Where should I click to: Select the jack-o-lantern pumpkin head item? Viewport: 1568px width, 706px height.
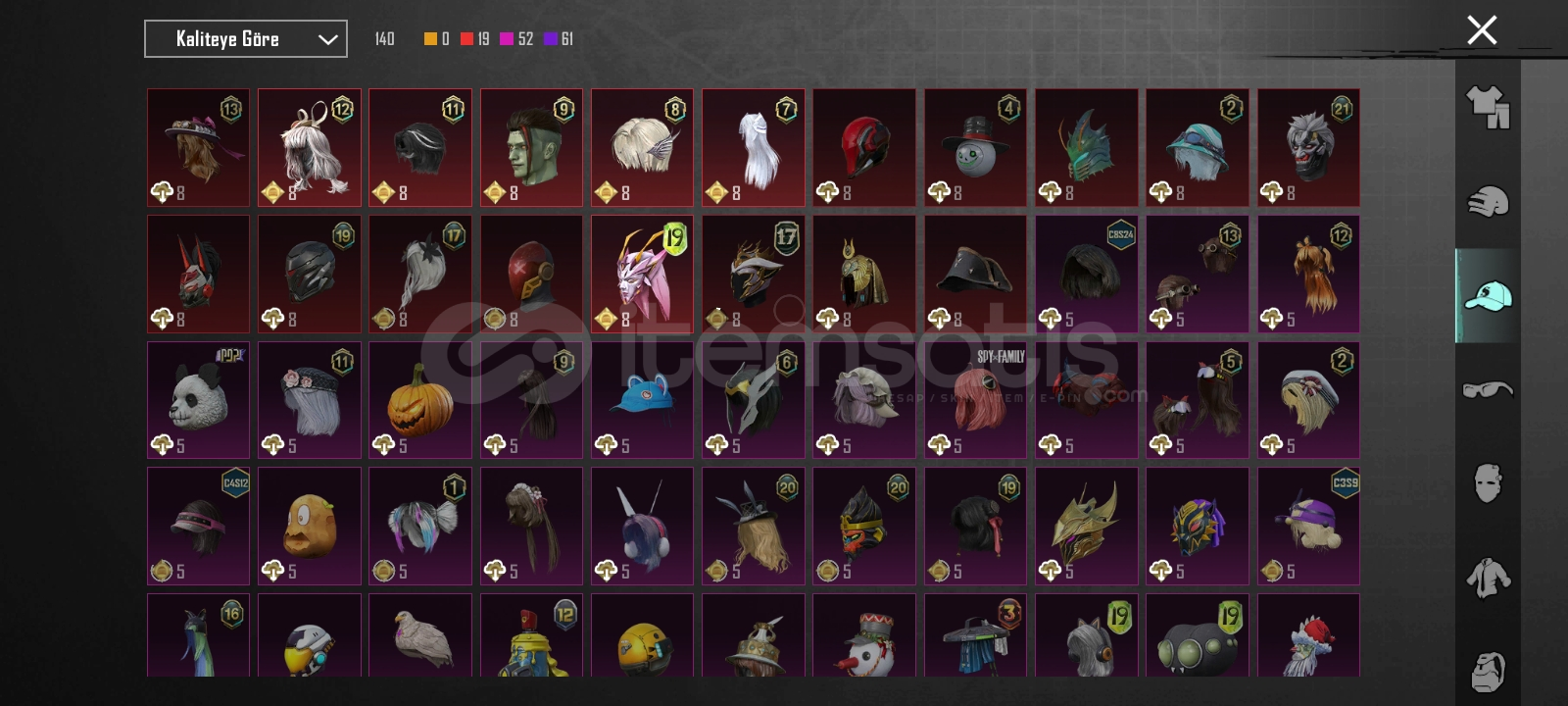tap(420, 400)
